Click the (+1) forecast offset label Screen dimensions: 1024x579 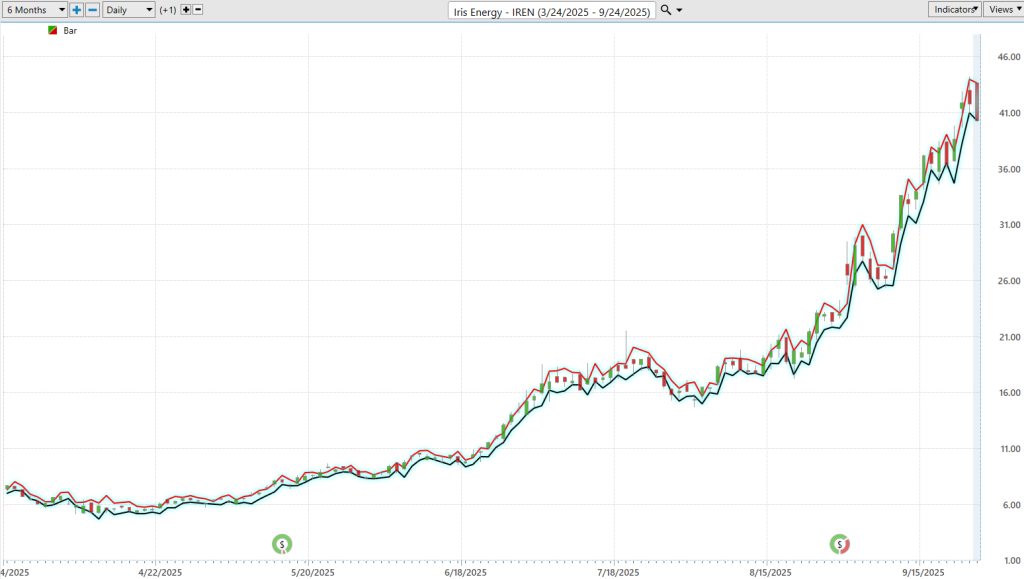(x=168, y=9)
